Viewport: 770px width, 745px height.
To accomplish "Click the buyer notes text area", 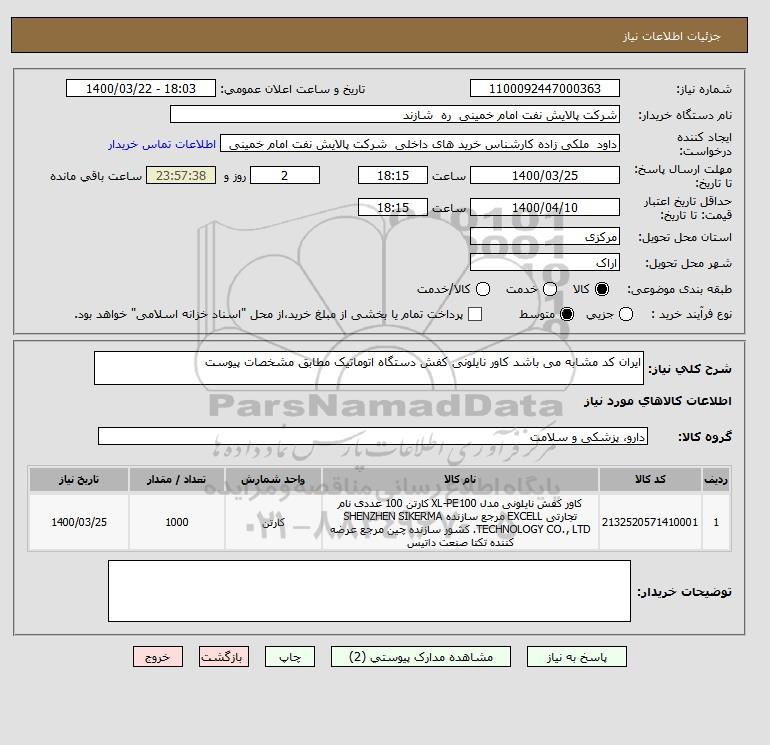I will 369,591.
